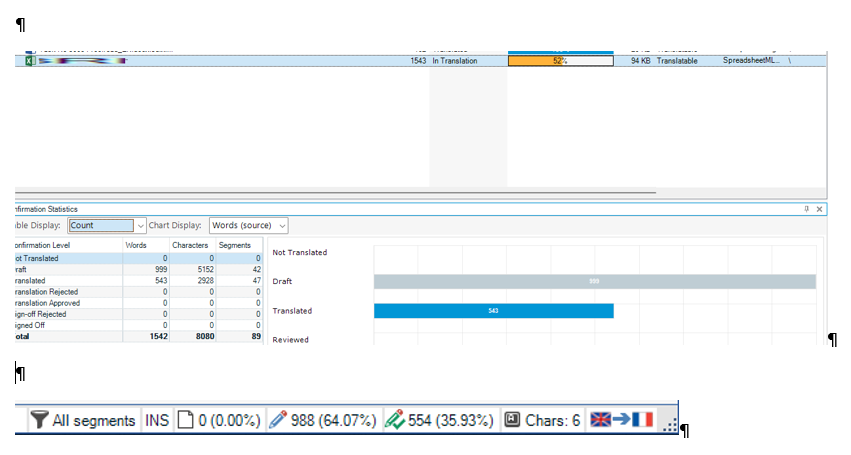Viewport: 851px width, 455px height.
Task: Click the All segments filter icon
Action: (39, 420)
